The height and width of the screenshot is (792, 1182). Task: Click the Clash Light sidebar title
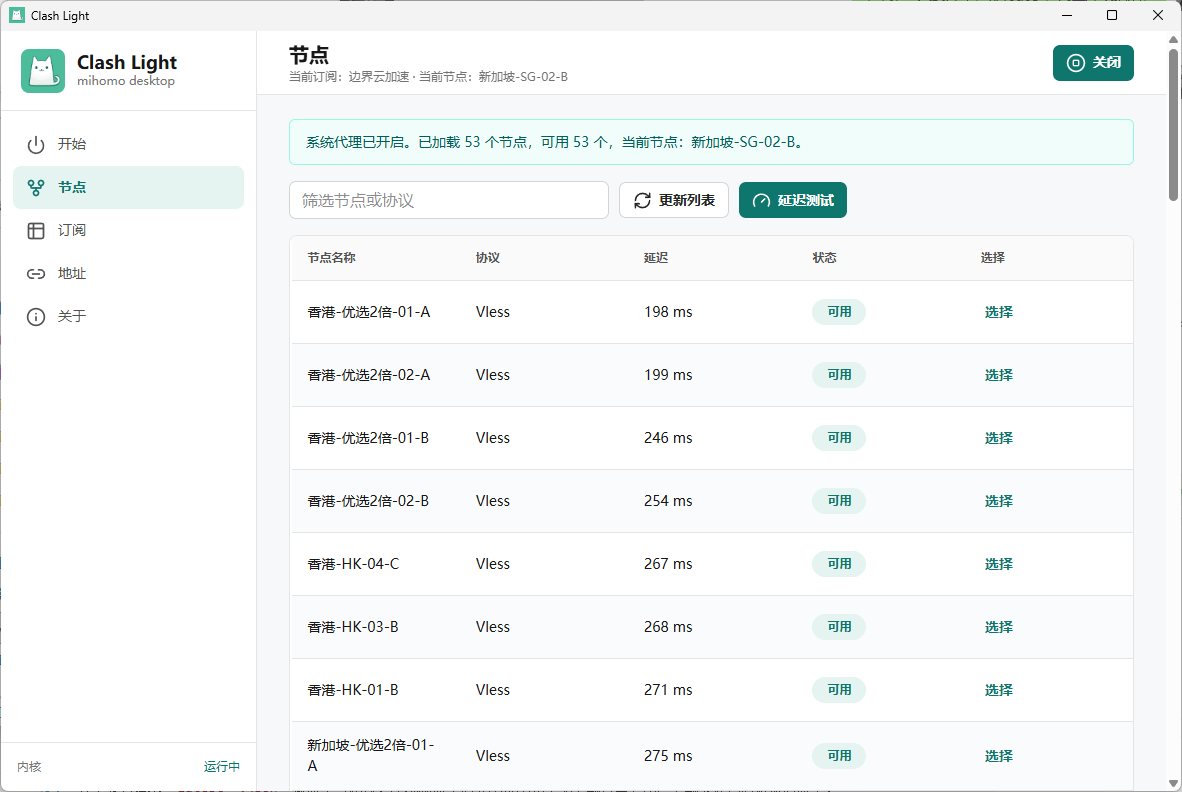point(127,62)
